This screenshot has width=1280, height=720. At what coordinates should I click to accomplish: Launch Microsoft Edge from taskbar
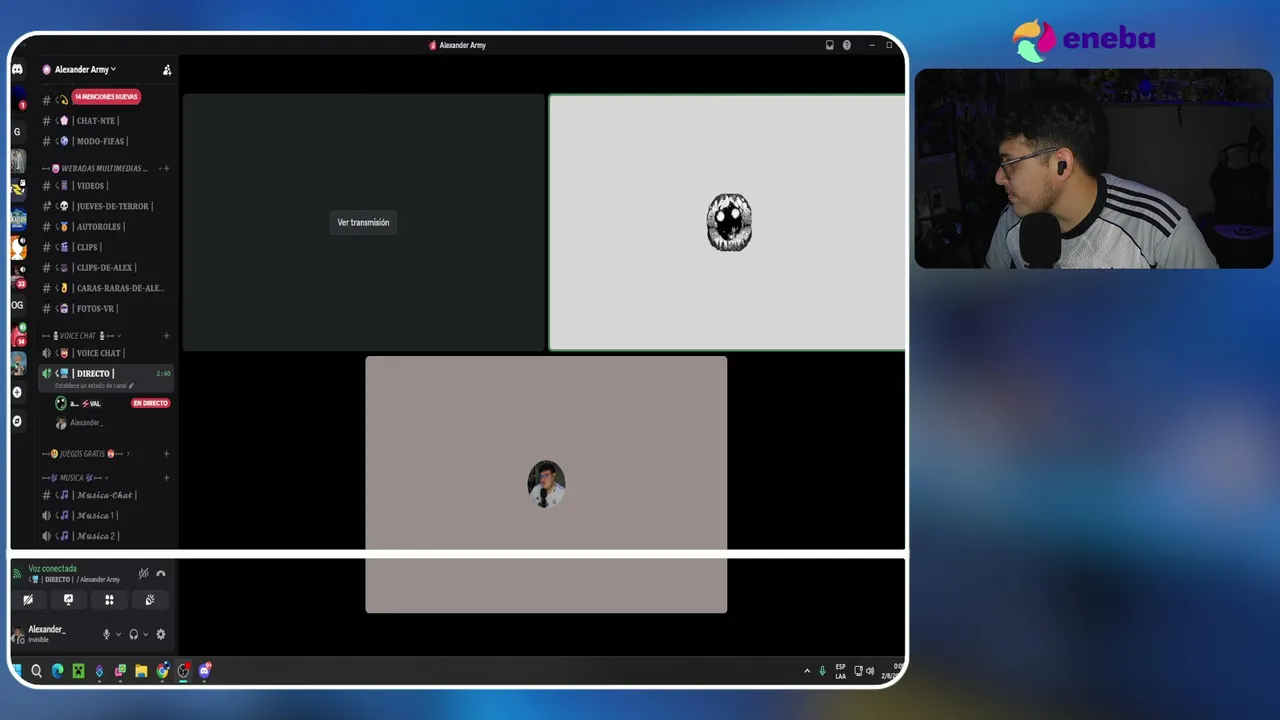pyautogui.click(x=57, y=671)
